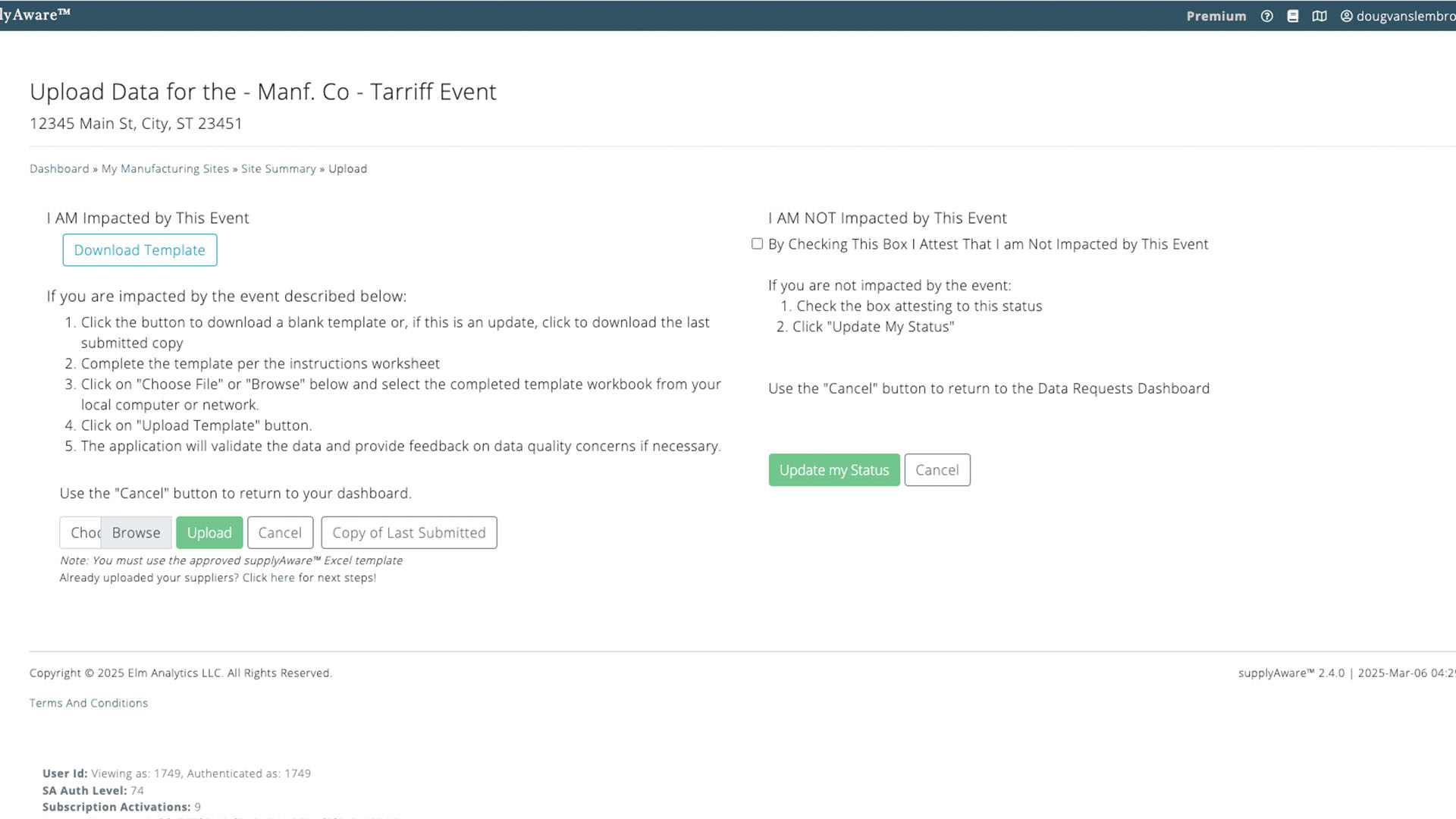The image size is (1456, 819).
Task: Cancel next to Update my Status
Action: pos(937,470)
